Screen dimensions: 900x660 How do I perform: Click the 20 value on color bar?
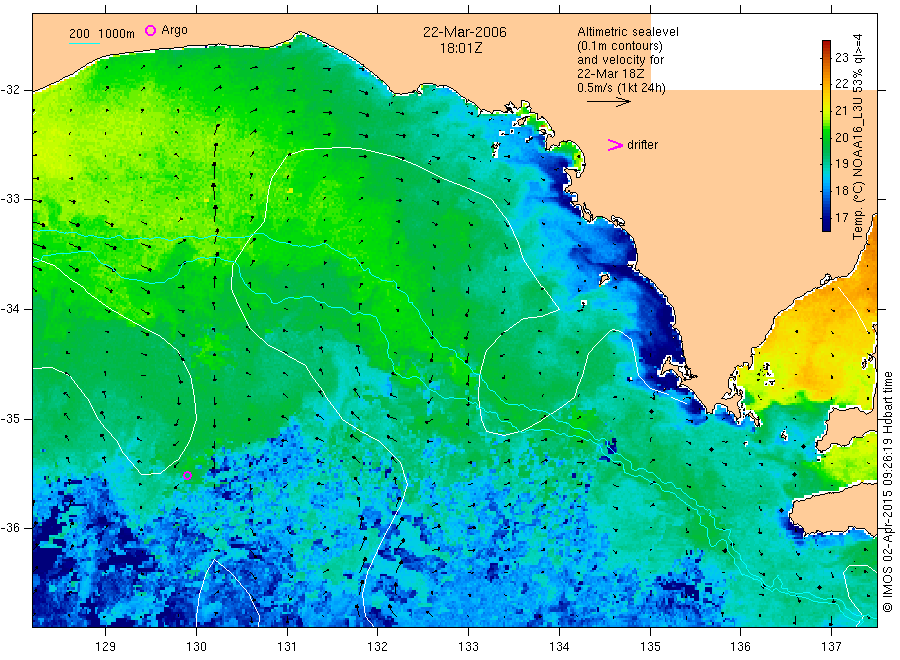click(x=841, y=137)
